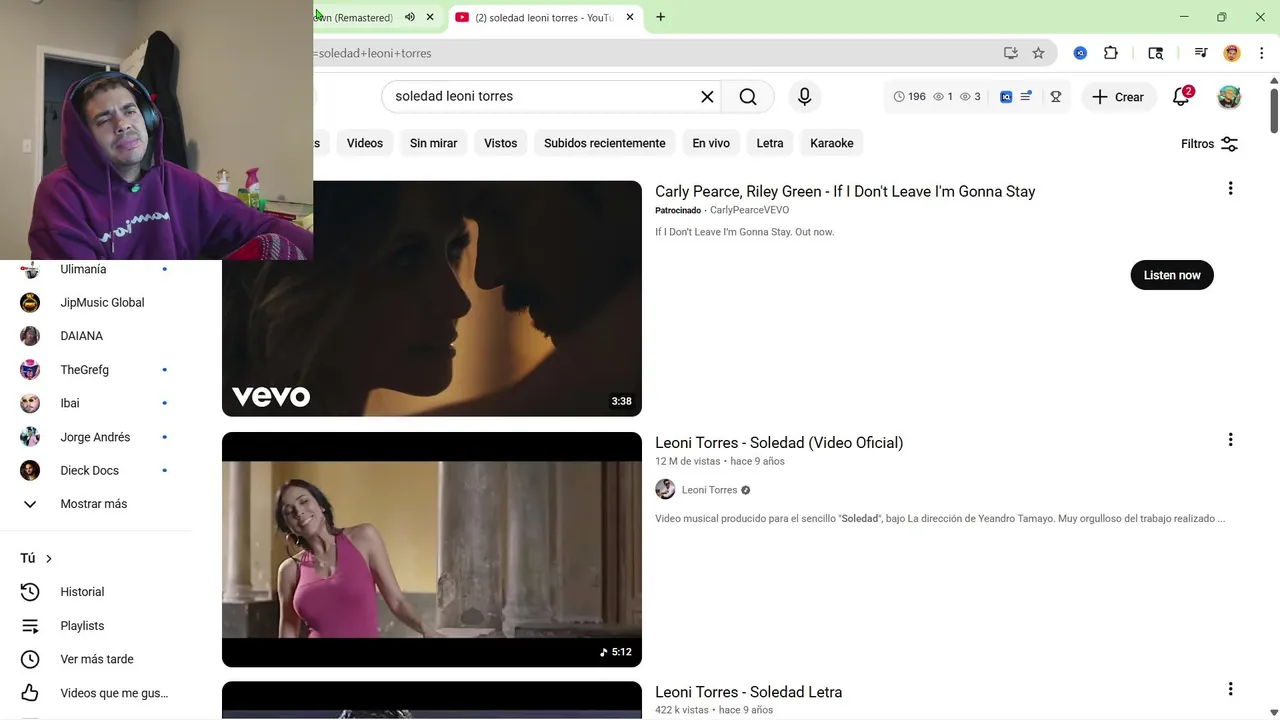Select Subidos recientemente filter chip

(x=604, y=143)
